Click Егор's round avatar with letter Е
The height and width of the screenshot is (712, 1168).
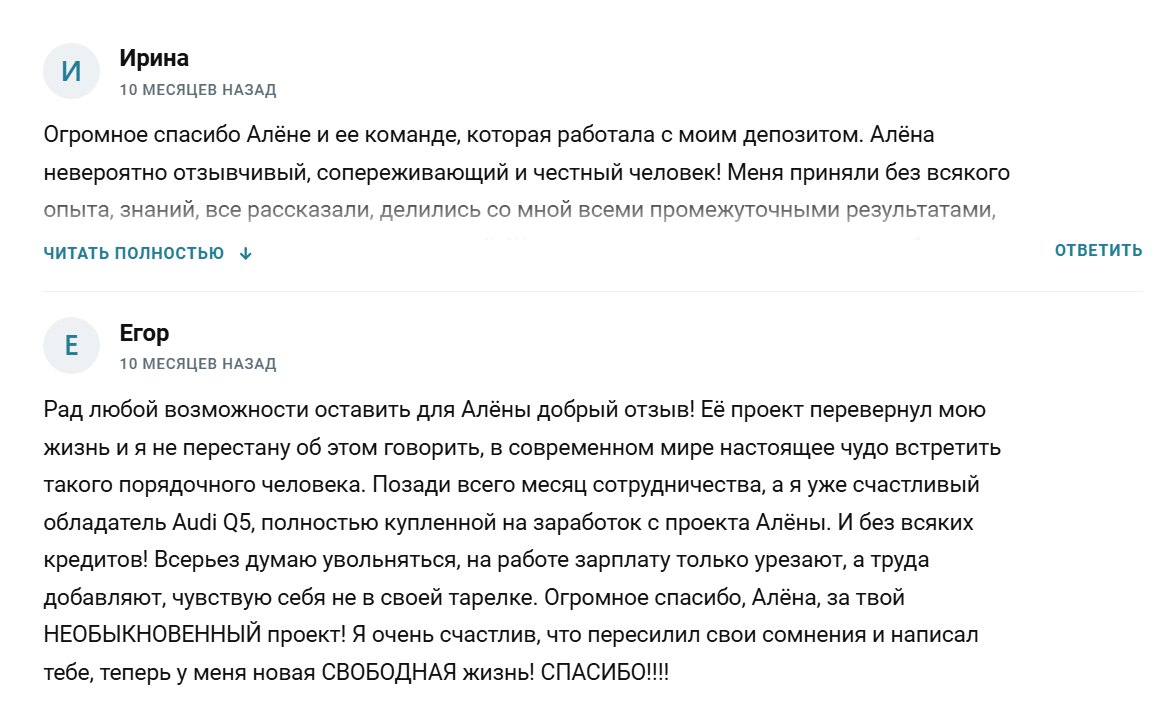coord(71,346)
